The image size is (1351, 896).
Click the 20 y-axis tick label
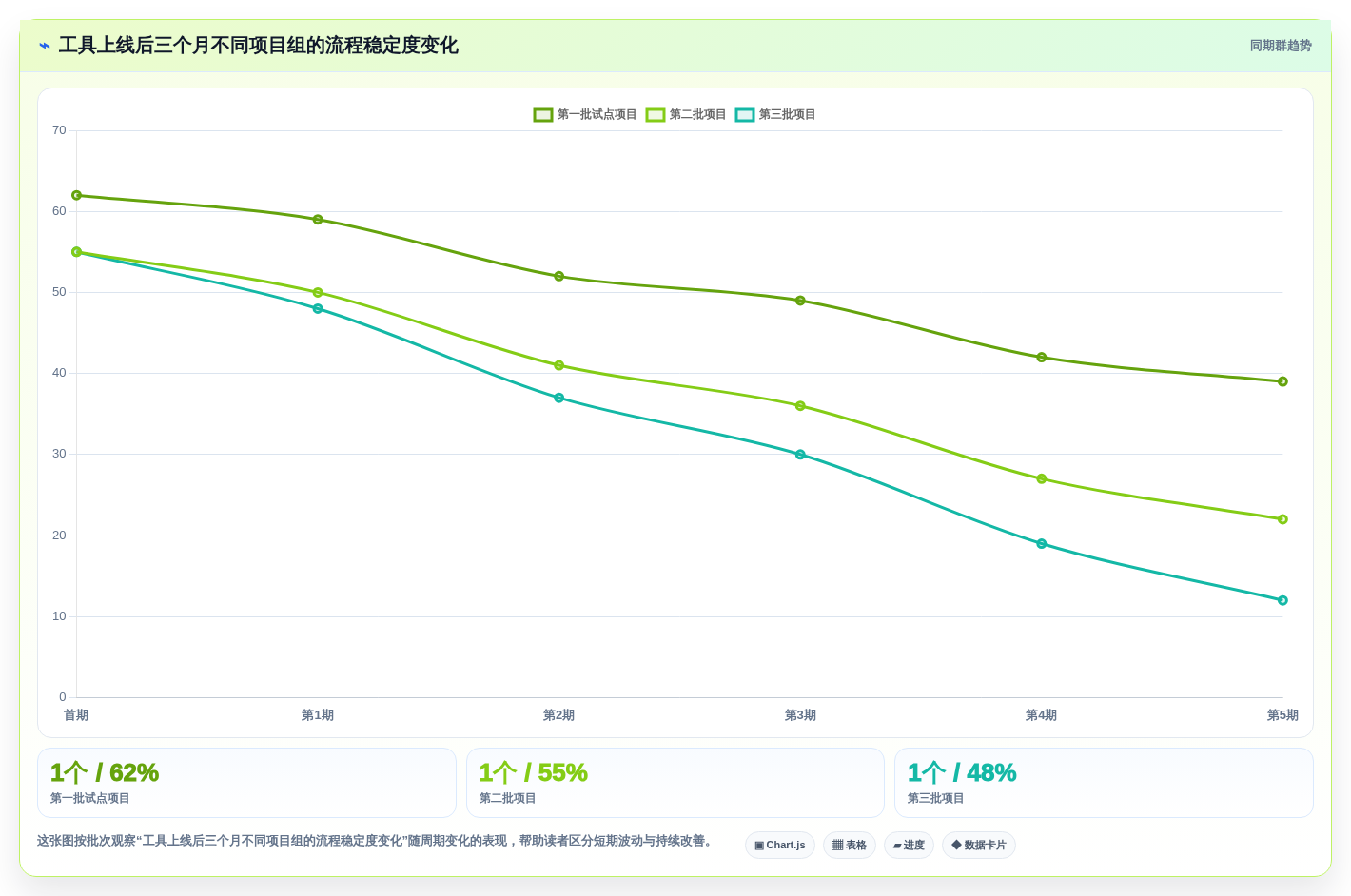click(x=59, y=536)
